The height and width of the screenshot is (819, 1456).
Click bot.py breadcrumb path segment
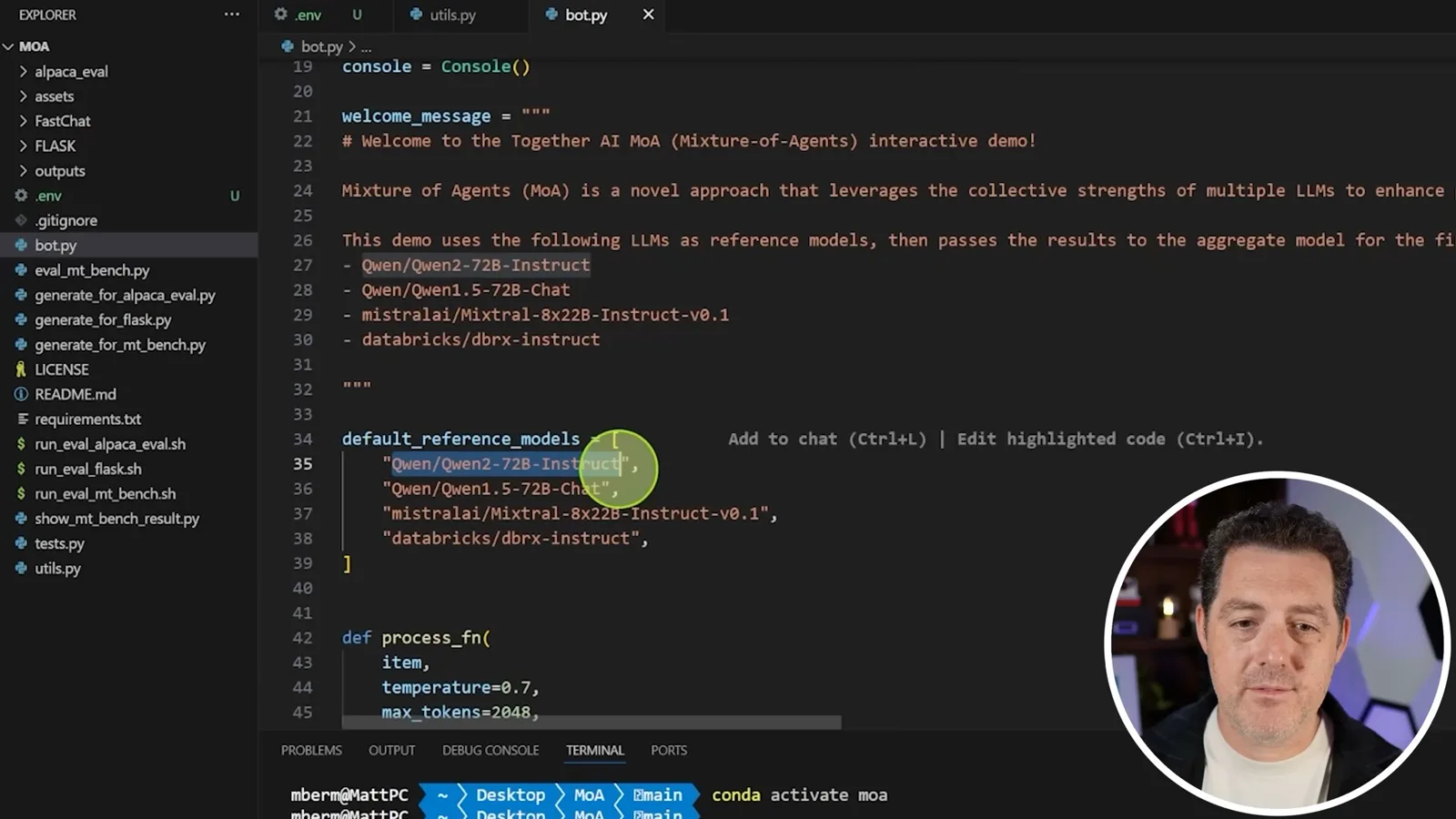(x=322, y=46)
